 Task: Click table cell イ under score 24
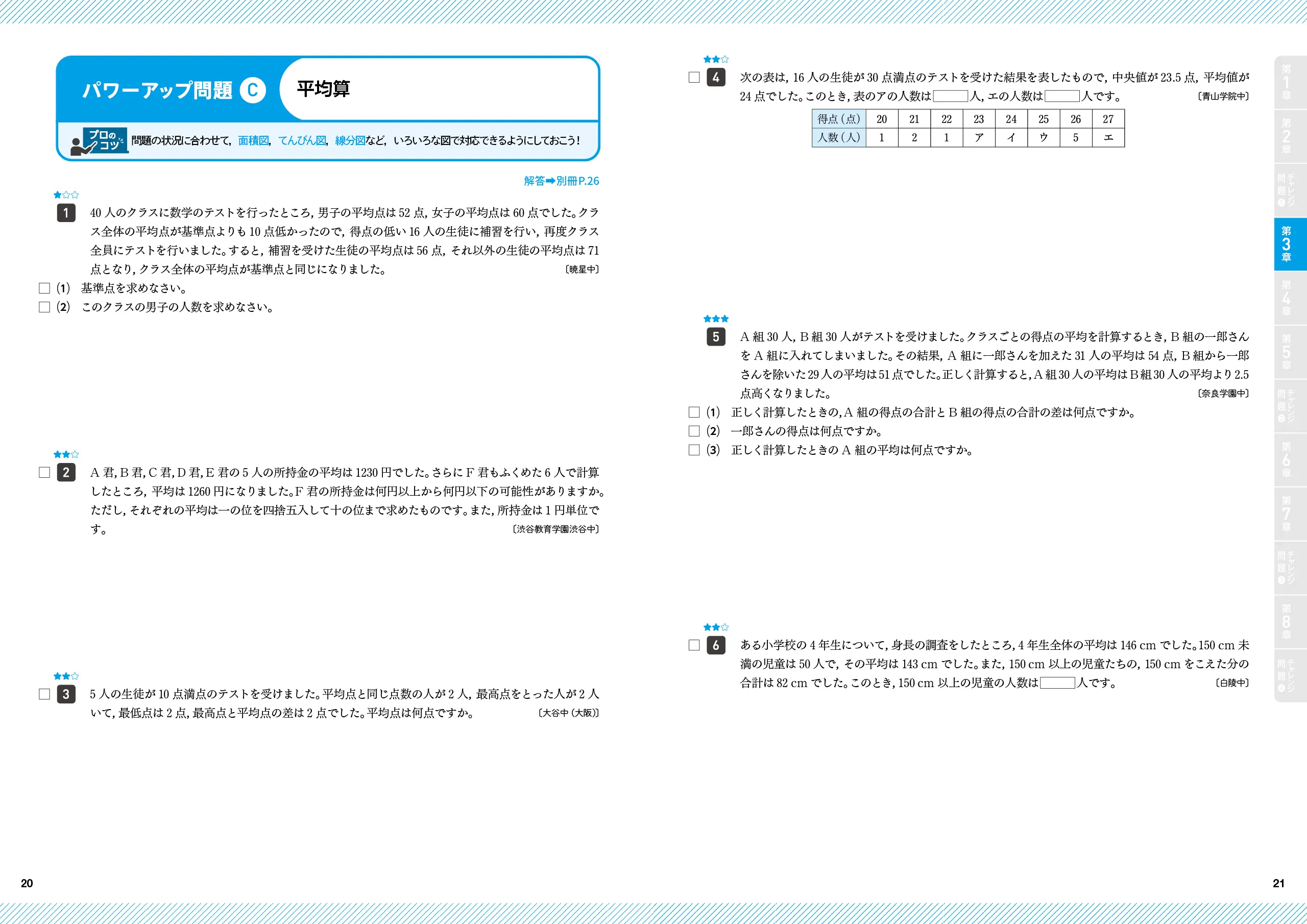(x=1011, y=138)
